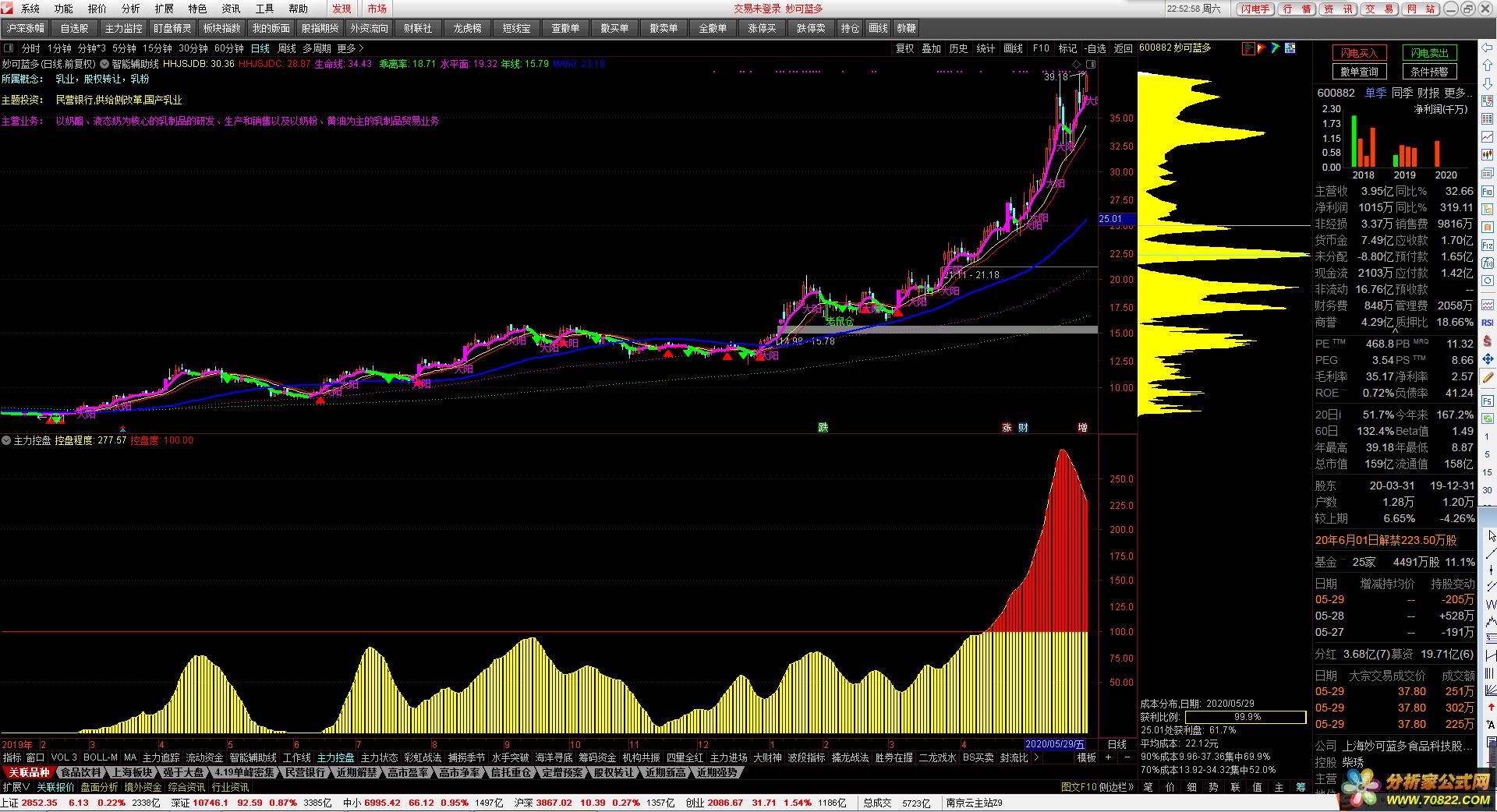The width and height of the screenshot is (1497, 812).
Task: Click the 25.01 price label on the axis
Action: tap(1117, 219)
